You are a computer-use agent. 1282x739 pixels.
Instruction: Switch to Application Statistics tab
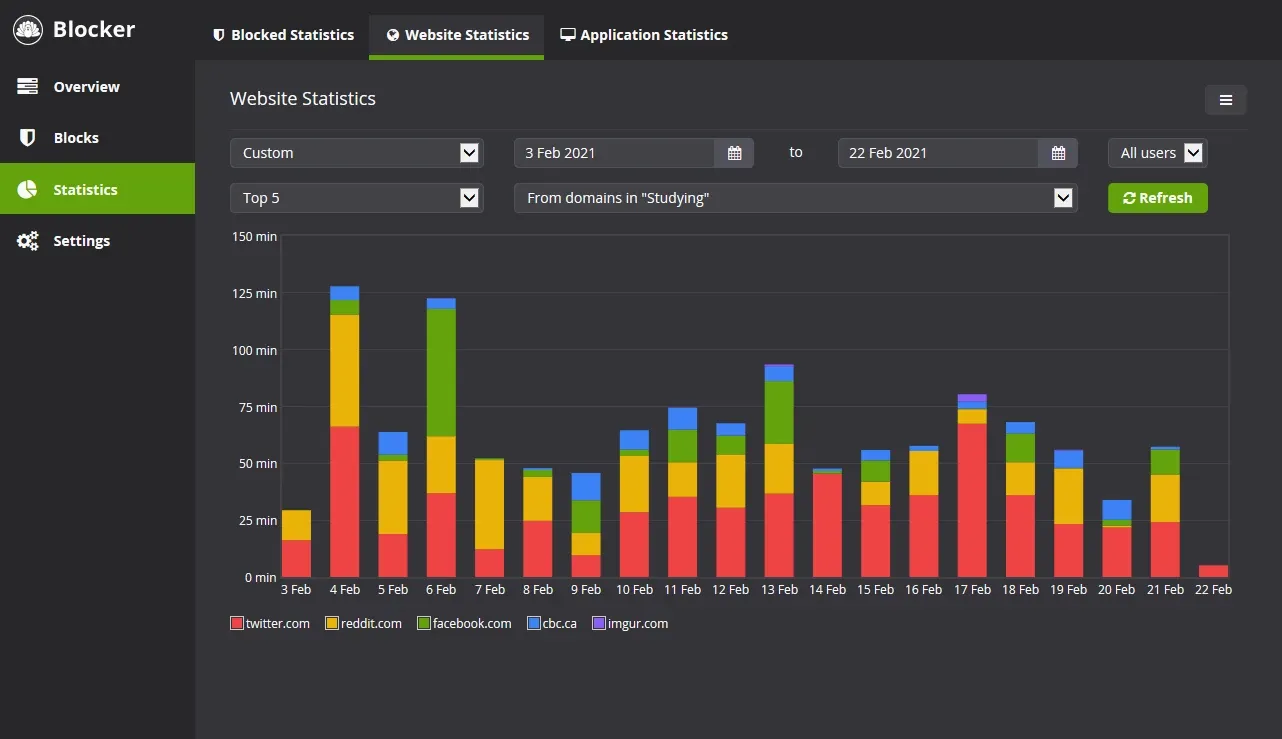pyautogui.click(x=643, y=35)
